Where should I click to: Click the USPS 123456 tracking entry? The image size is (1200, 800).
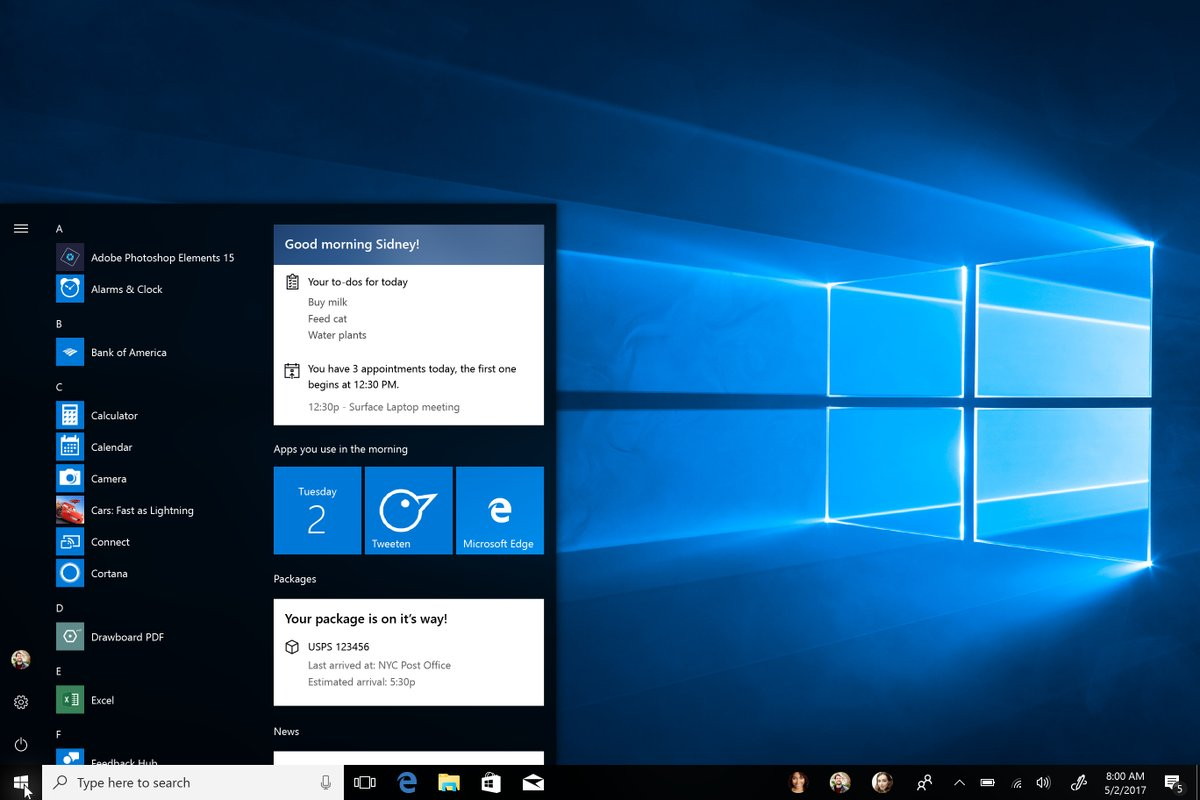[x=338, y=647]
